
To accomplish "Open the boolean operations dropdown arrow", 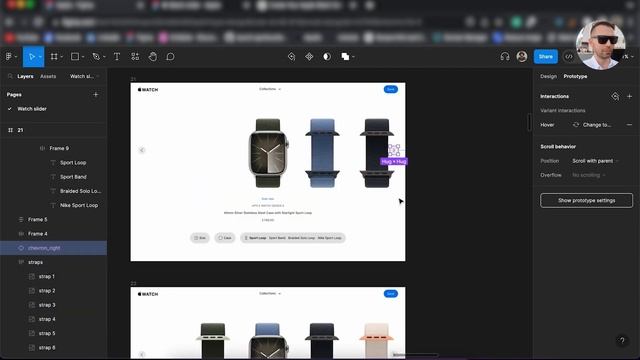I will [x=353, y=57].
